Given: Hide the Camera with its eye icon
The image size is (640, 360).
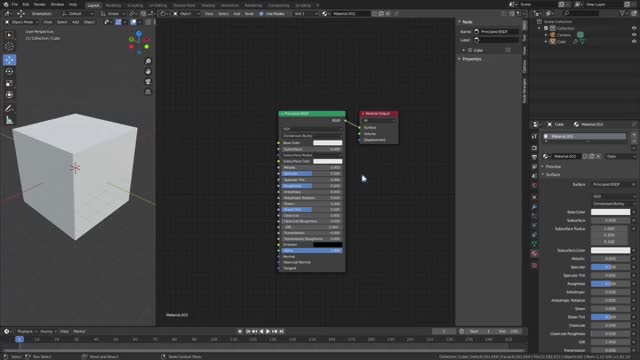Looking at the screenshot, I should coord(634,35).
